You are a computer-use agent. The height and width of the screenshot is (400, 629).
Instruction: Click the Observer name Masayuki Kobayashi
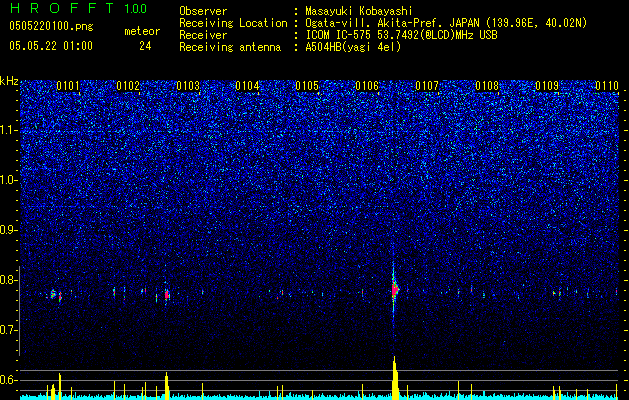[359, 11]
